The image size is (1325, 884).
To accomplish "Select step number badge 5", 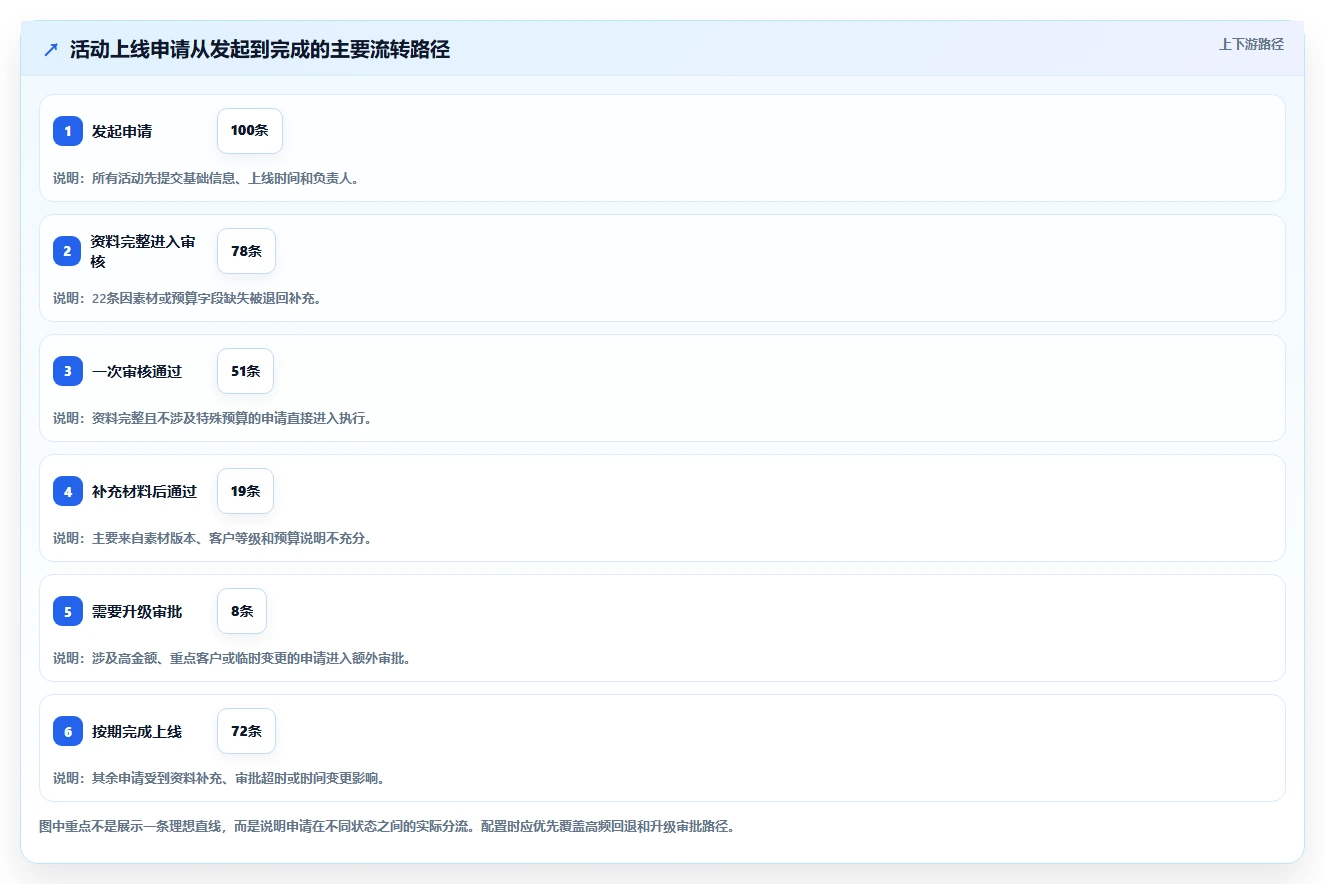I will pyautogui.click(x=68, y=611).
